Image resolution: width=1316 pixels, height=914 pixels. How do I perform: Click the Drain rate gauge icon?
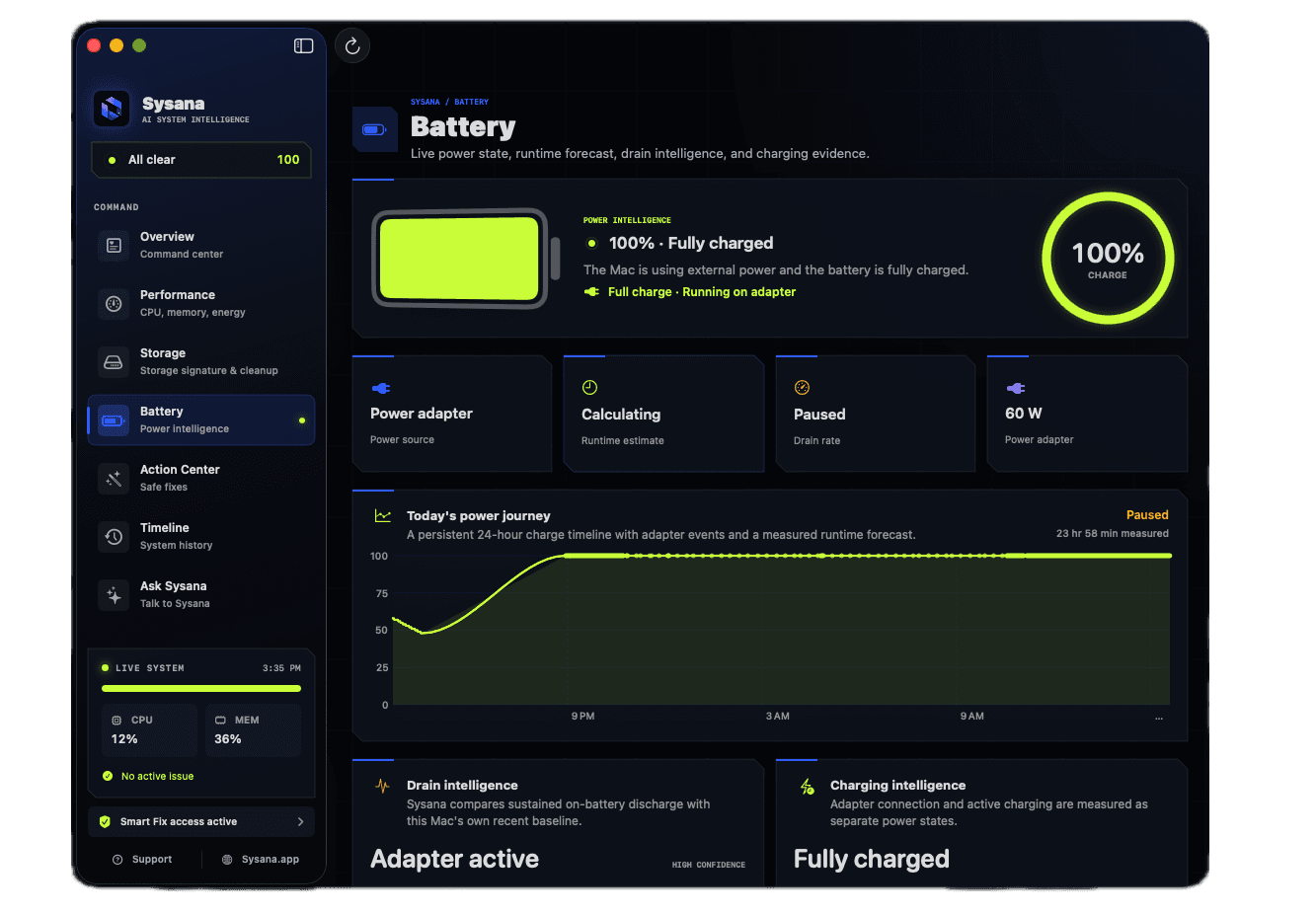point(802,388)
